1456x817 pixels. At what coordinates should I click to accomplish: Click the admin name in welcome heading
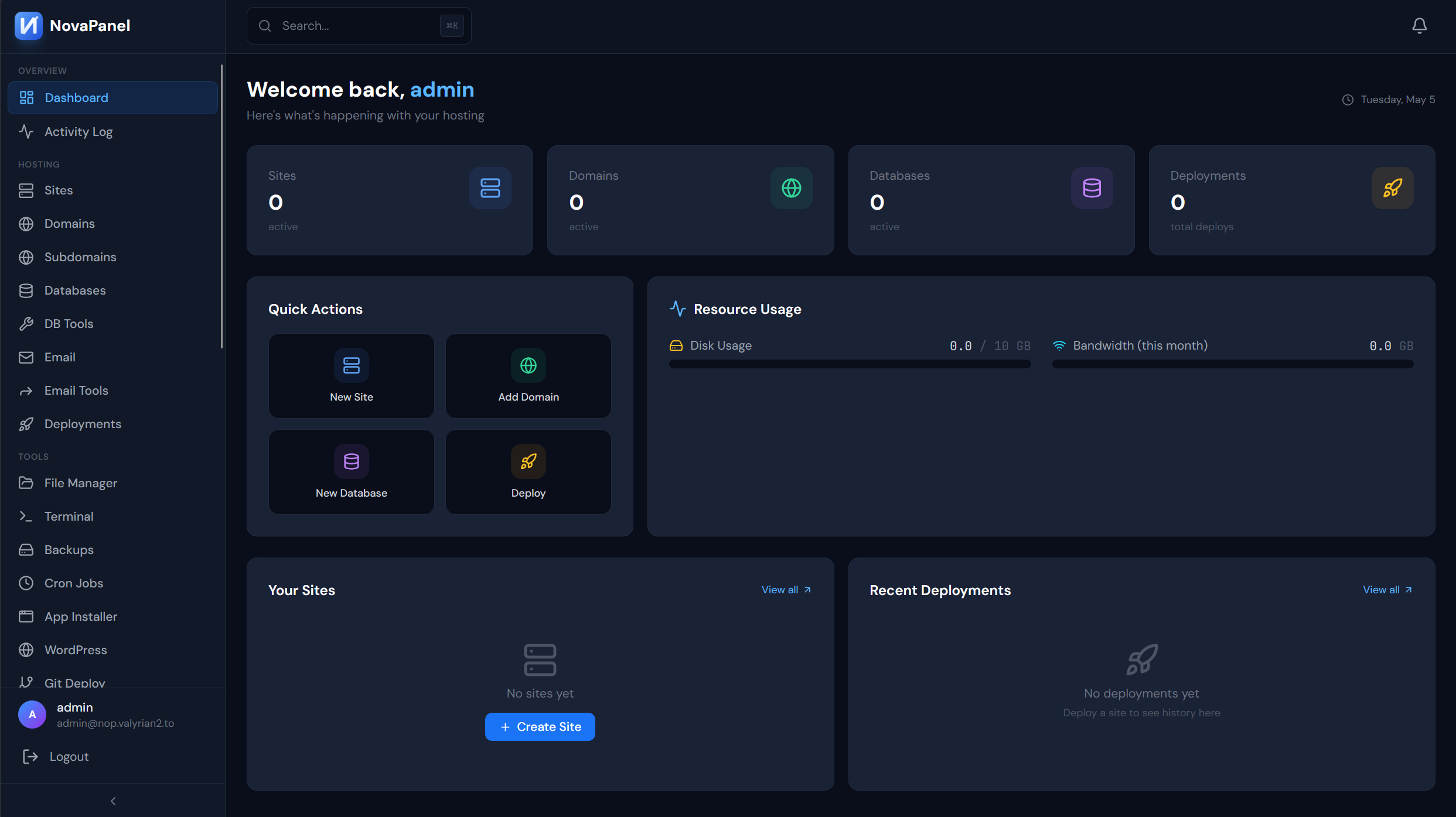coord(442,90)
